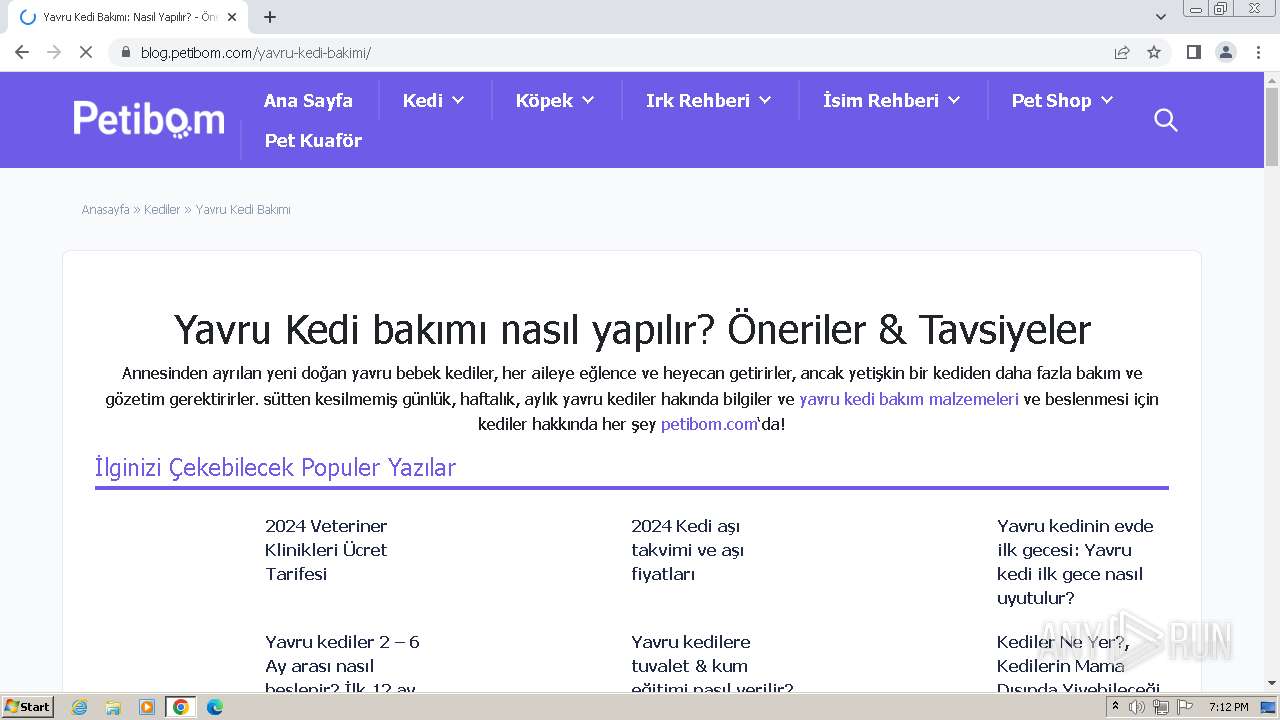Screen dimensions: 1280x720
Task: Open Chrome's three-dot menu
Action: 1258,52
